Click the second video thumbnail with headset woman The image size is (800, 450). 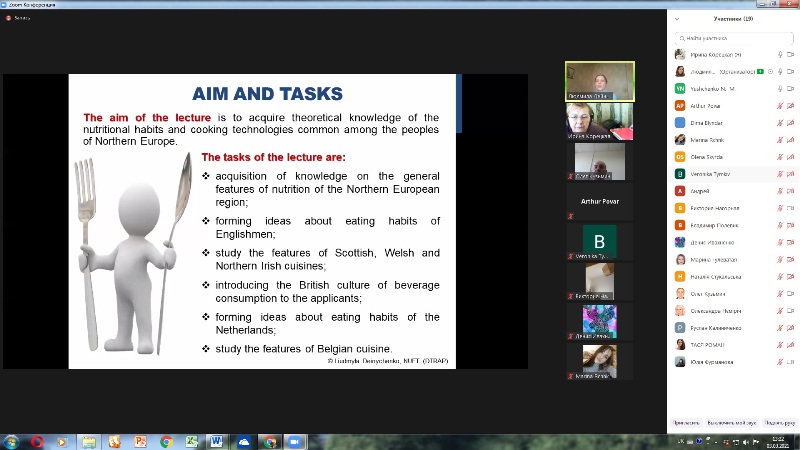(x=600, y=121)
